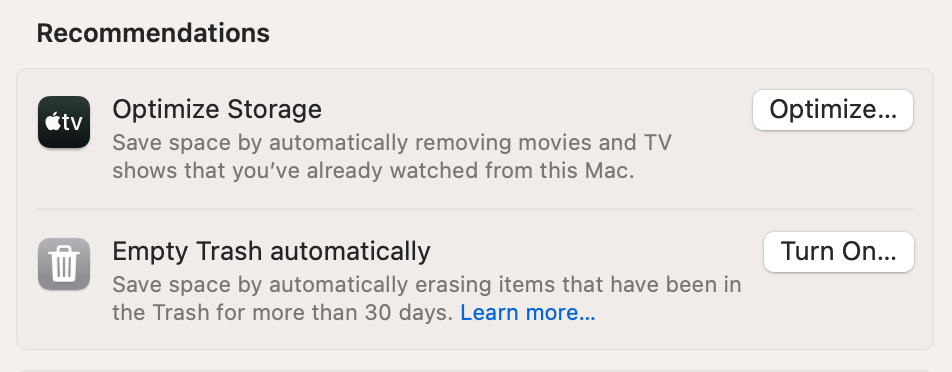This screenshot has width=952, height=372.
Task: Select the Empty Trash automatically title
Action: 271,251
